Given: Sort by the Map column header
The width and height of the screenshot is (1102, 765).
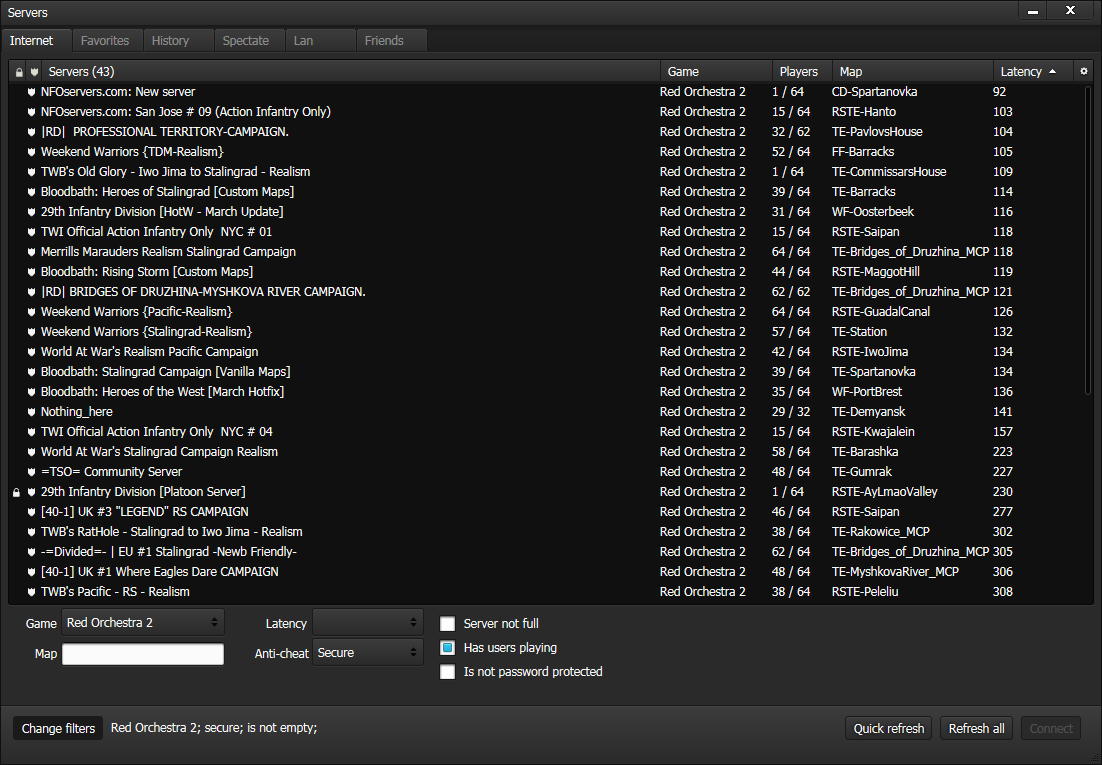Looking at the screenshot, I should pos(912,71).
